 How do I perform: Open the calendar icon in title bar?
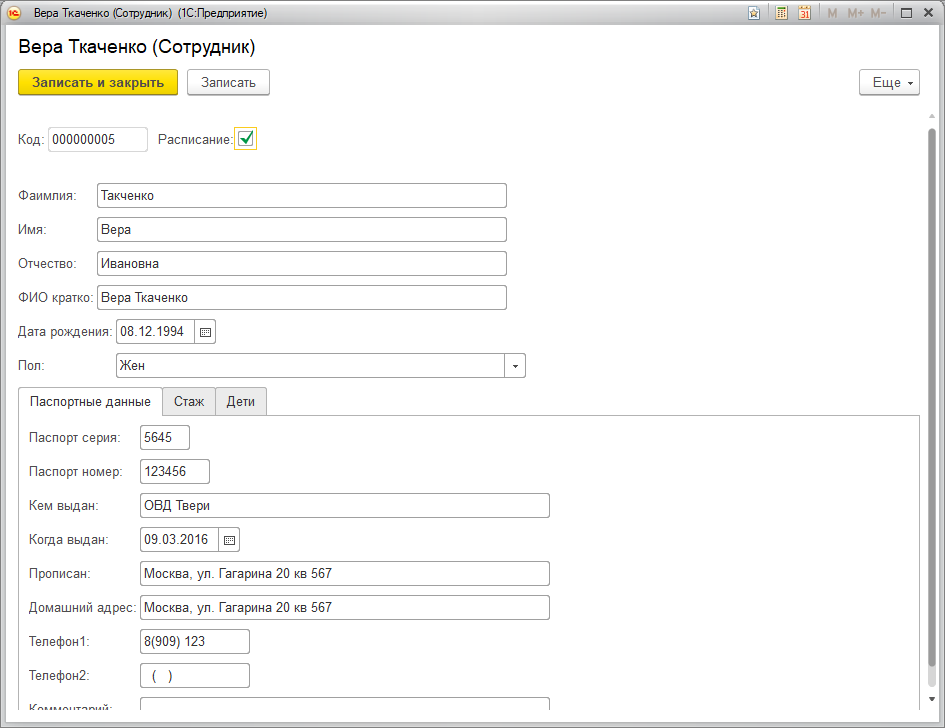(x=805, y=13)
